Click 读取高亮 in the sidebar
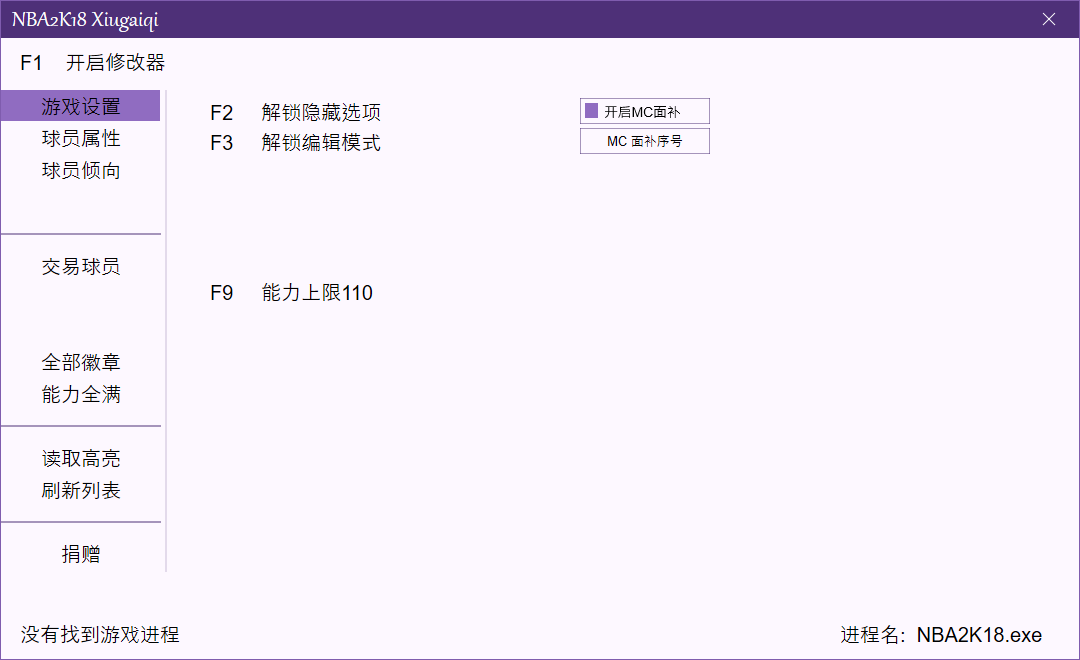Screen dimensions: 1080x660 [81, 459]
